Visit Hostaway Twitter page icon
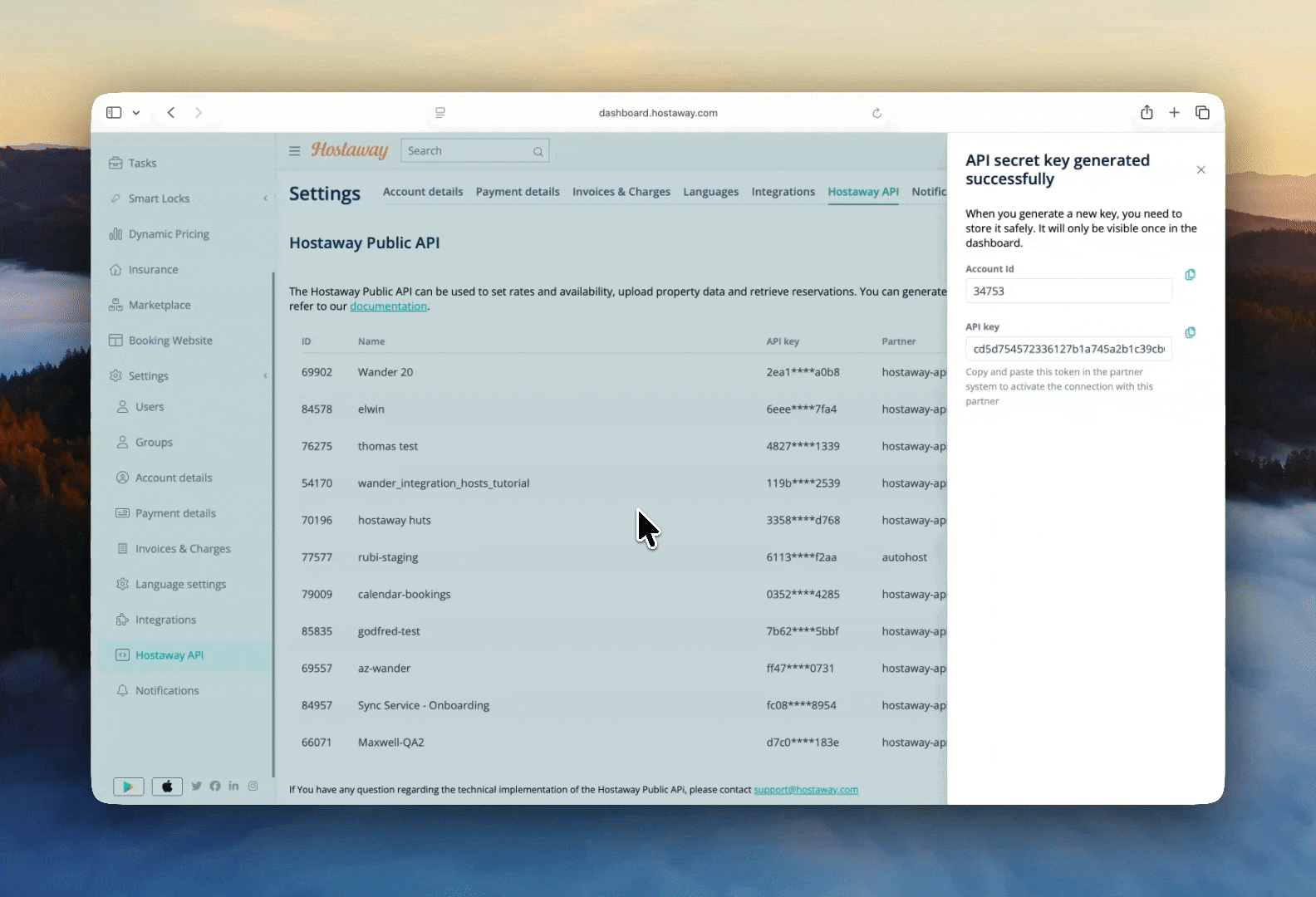1316x897 pixels. click(196, 786)
